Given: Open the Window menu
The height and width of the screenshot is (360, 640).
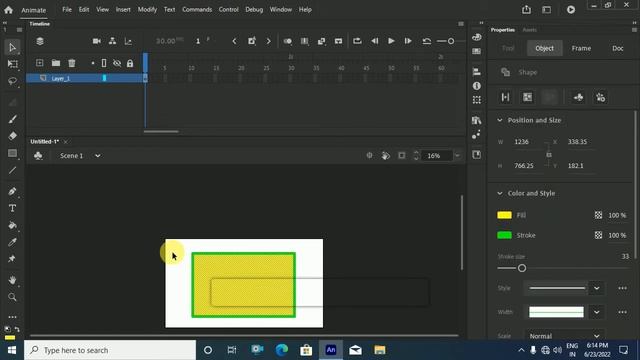Looking at the screenshot, I should click(281, 9).
